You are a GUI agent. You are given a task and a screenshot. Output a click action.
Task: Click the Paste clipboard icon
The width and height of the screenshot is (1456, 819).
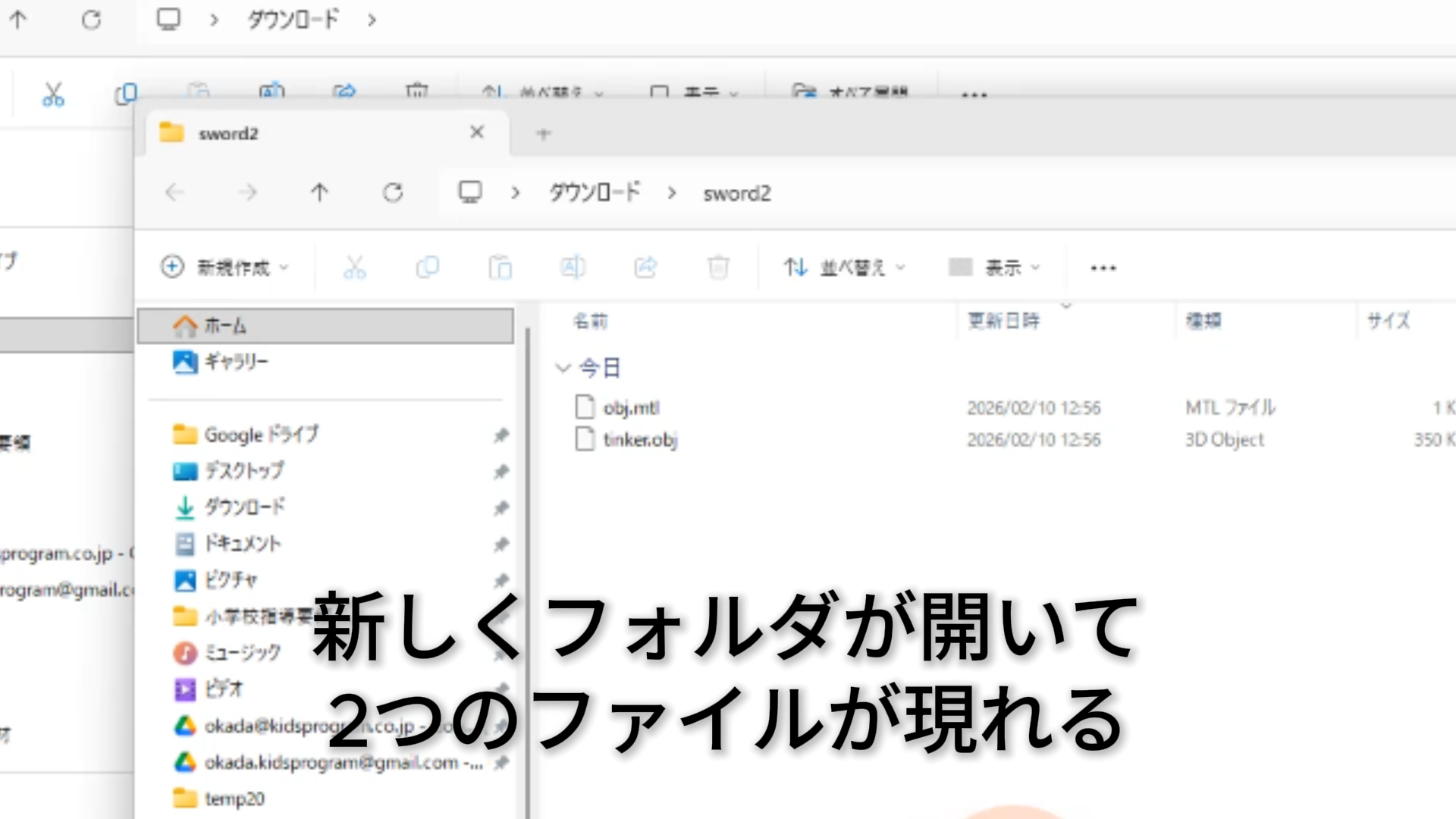click(500, 267)
